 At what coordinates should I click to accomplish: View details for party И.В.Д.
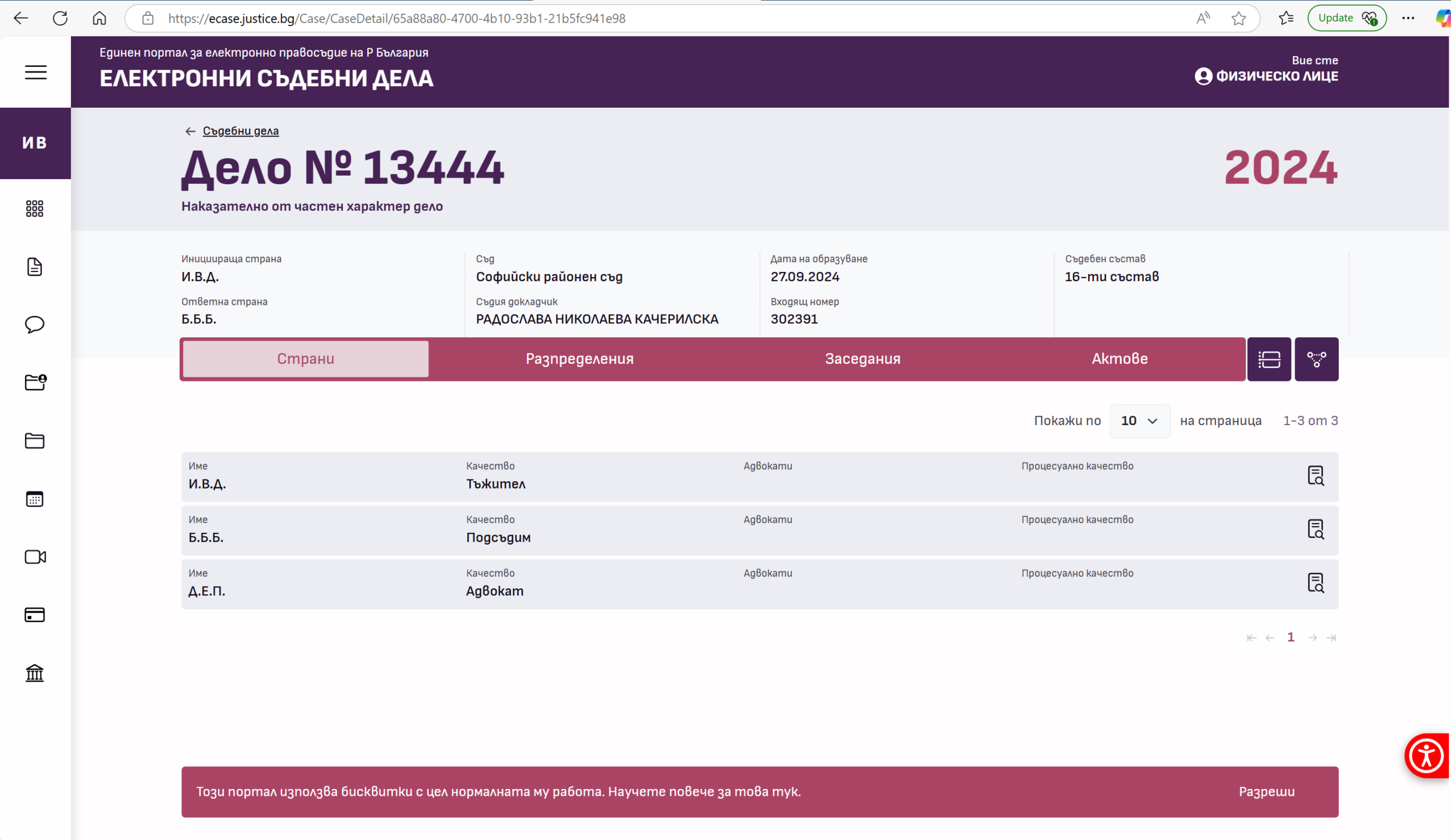click(1315, 476)
